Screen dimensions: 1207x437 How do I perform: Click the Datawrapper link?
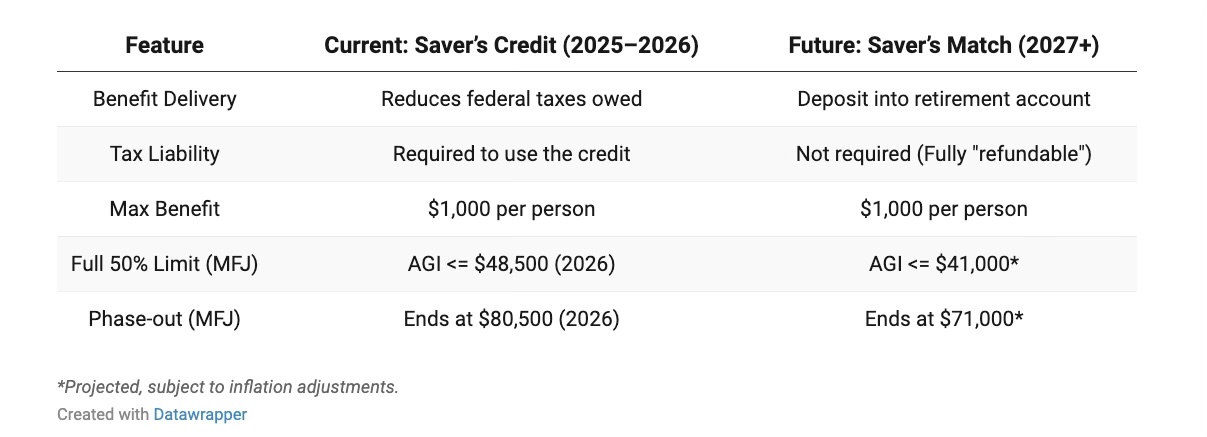(x=200, y=414)
